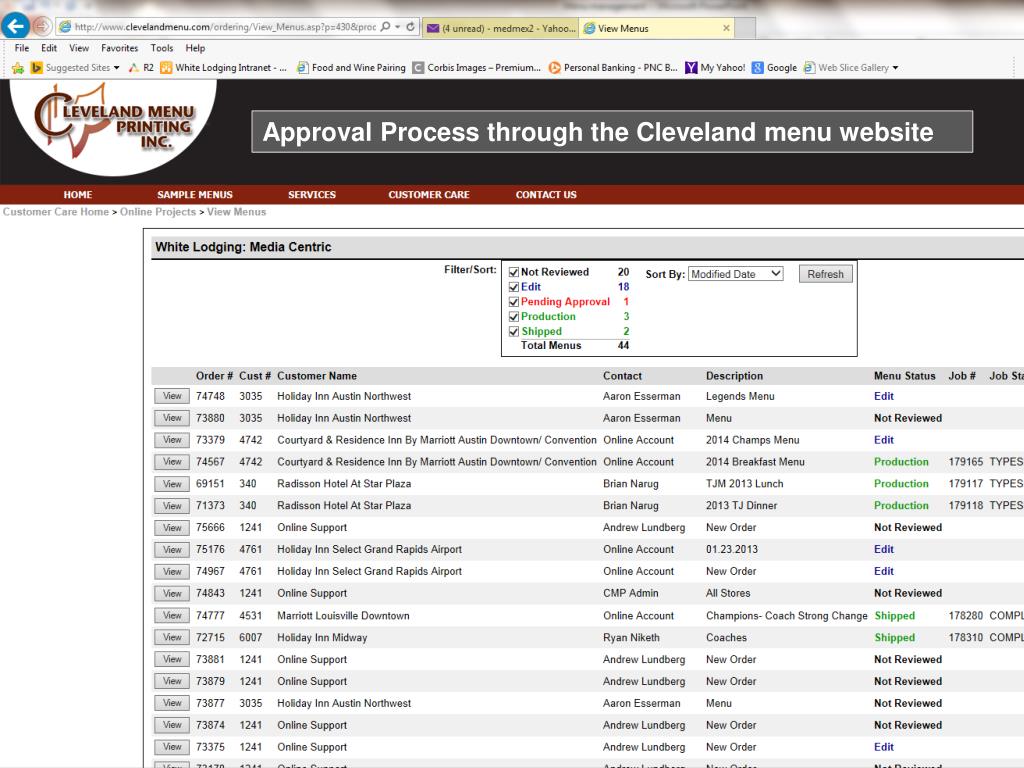The height and width of the screenshot is (768, 1024).
Task: Click Edit status for 2014 Champs Menu
Action: coord(884,440)
